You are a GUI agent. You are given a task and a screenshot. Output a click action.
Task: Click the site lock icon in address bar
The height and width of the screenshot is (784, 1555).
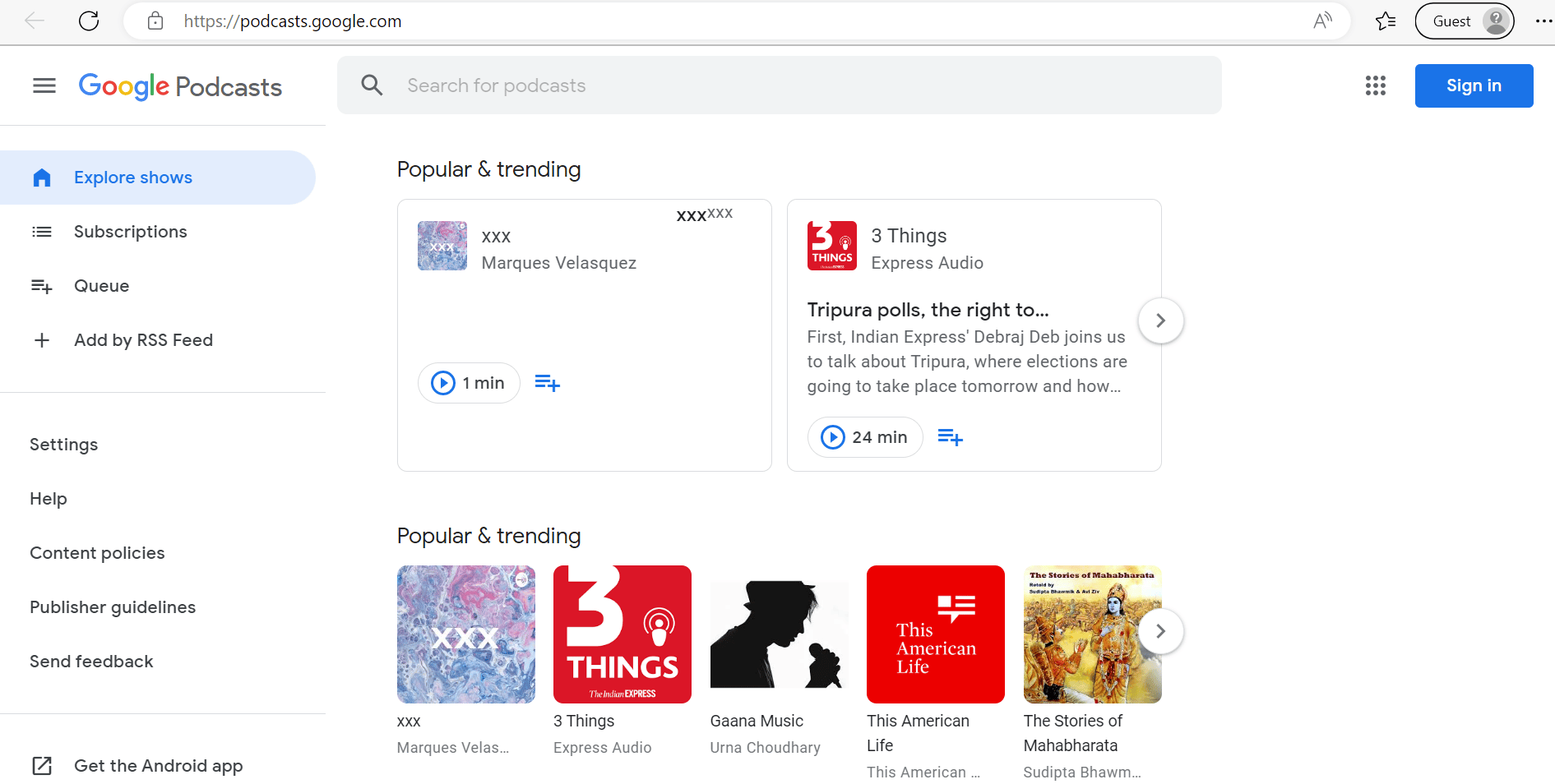[x=155, y=21]
